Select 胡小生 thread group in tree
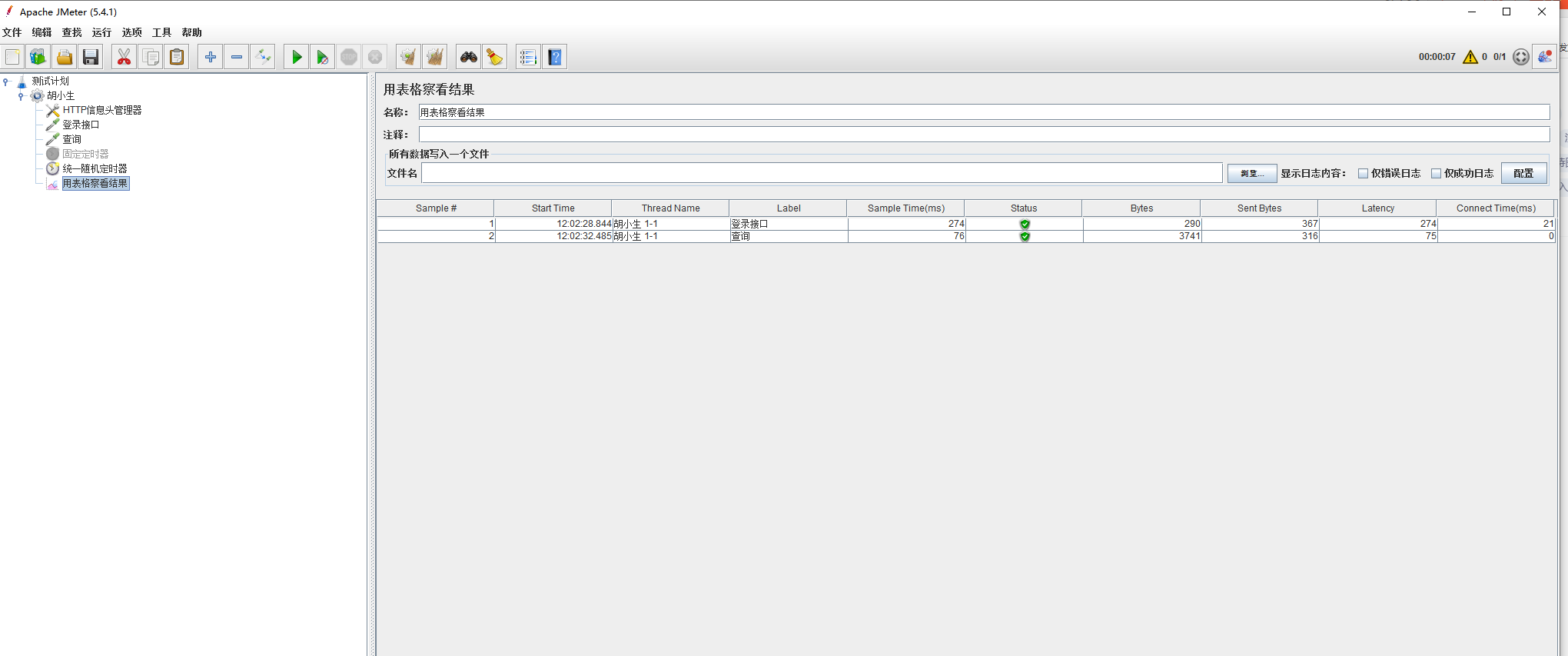1568x656 pixels. pyautogui.click(x=61, y=96)
